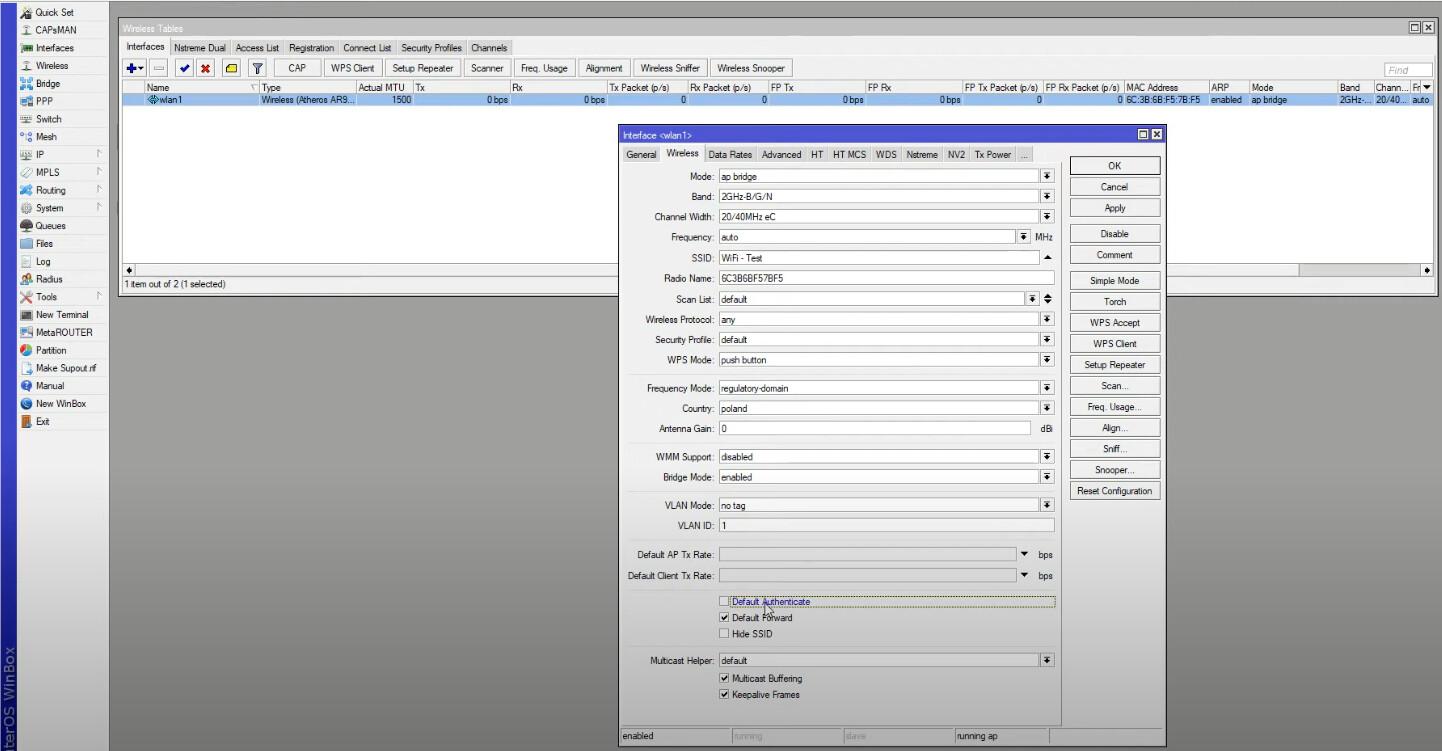1442x751 pixels.
Task: Click the Scan... button in dialog
Action: pyautogui.click(x=1115, y=386)
